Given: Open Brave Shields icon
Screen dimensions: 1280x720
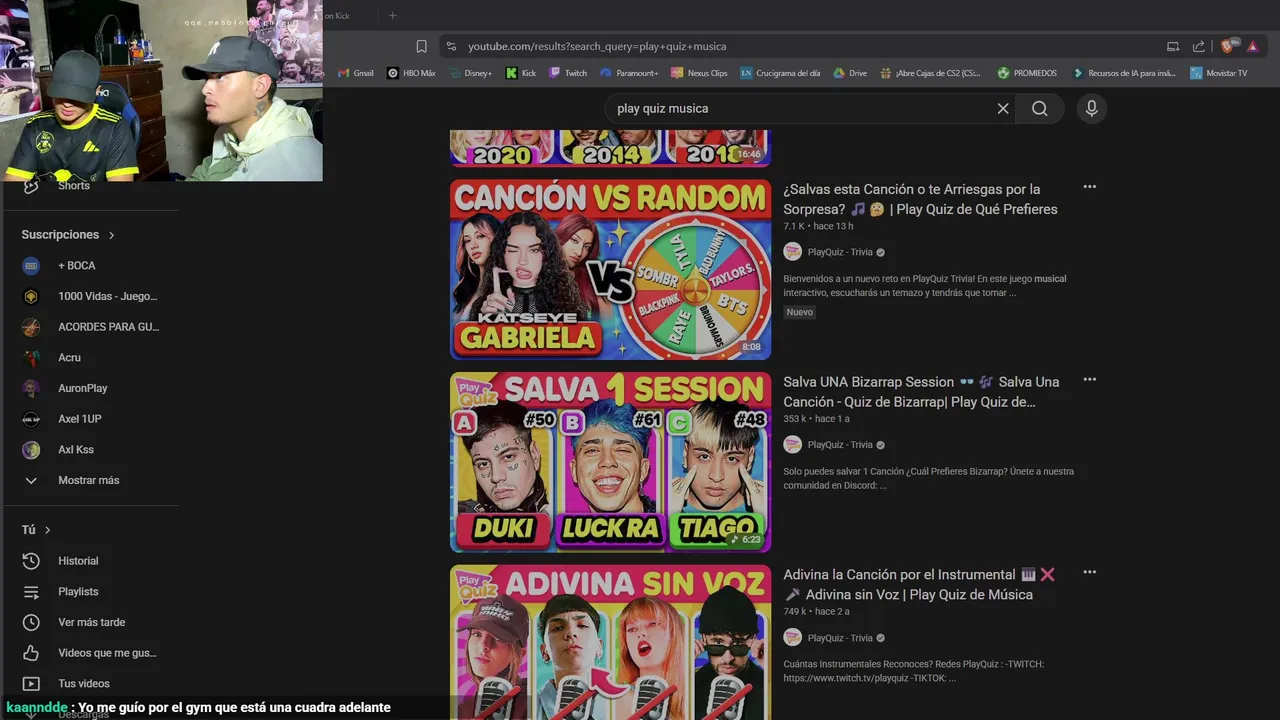Looking at the screenshot, I should pos(1229,46).
